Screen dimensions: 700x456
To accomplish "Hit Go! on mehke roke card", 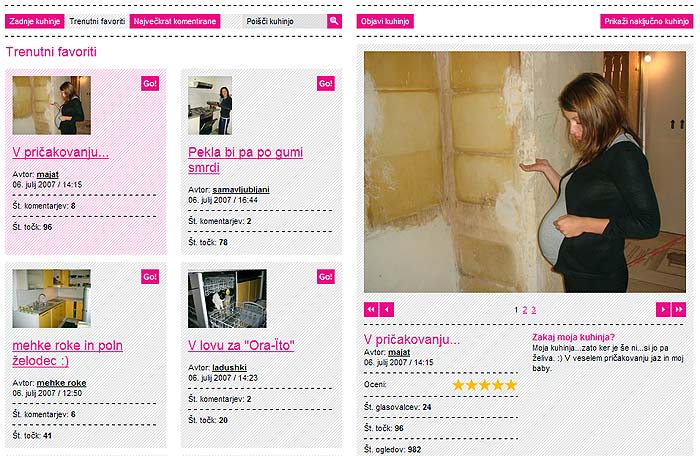I will [x=150, y=277].
